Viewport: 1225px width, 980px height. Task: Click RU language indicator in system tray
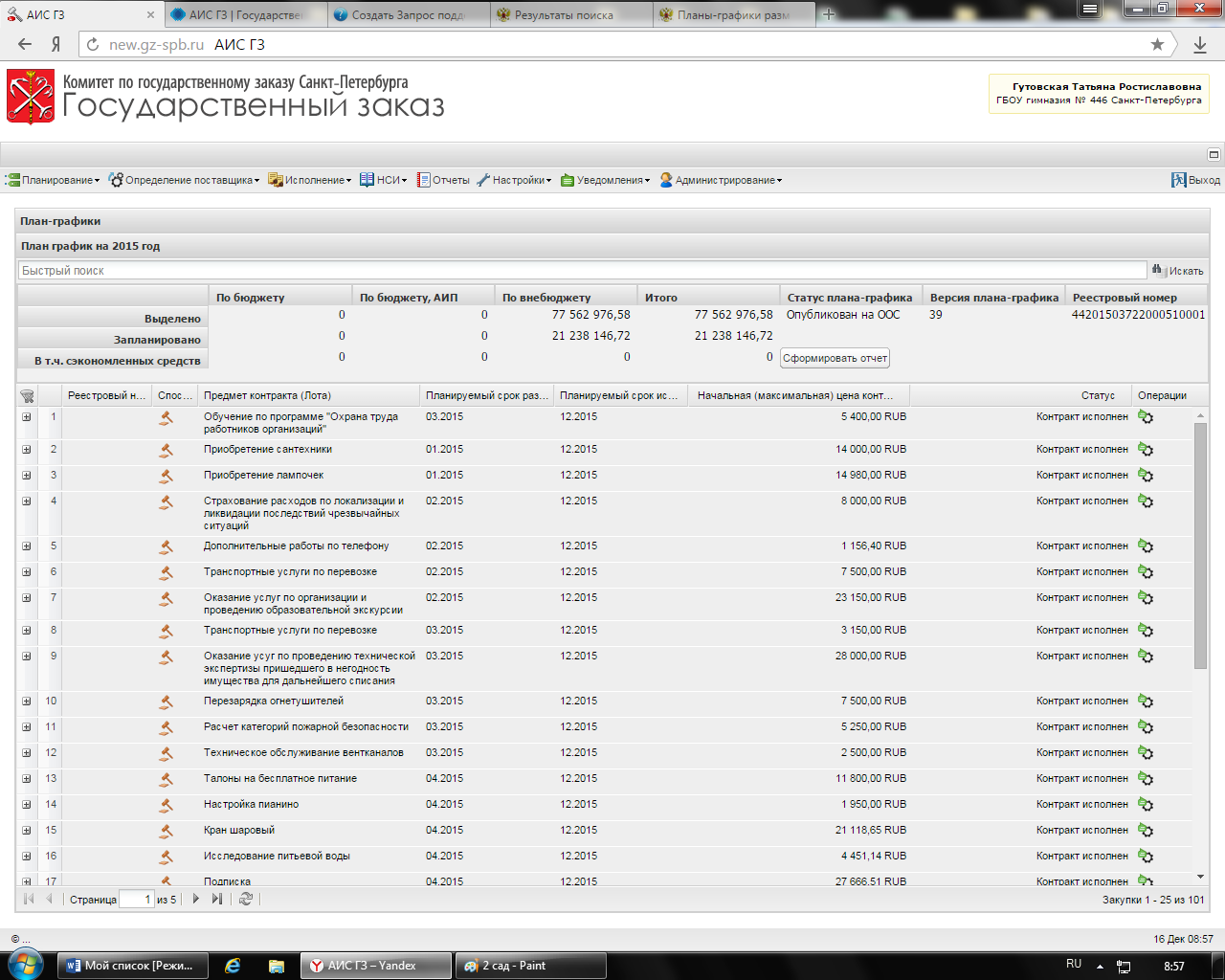click(x=1074, y=964)
